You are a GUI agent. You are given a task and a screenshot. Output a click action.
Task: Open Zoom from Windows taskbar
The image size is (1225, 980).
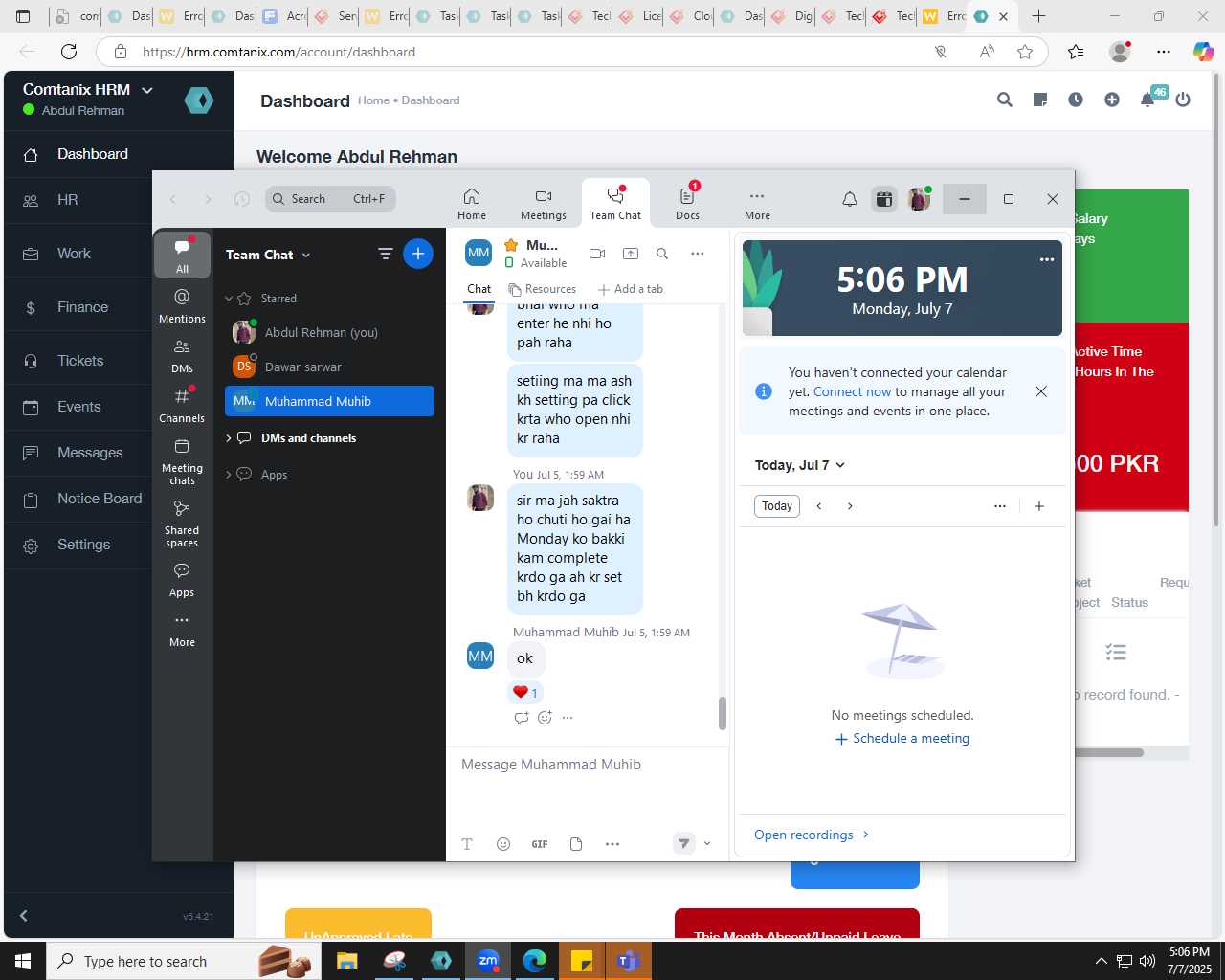pyautogui.click(x=488, y=961)
